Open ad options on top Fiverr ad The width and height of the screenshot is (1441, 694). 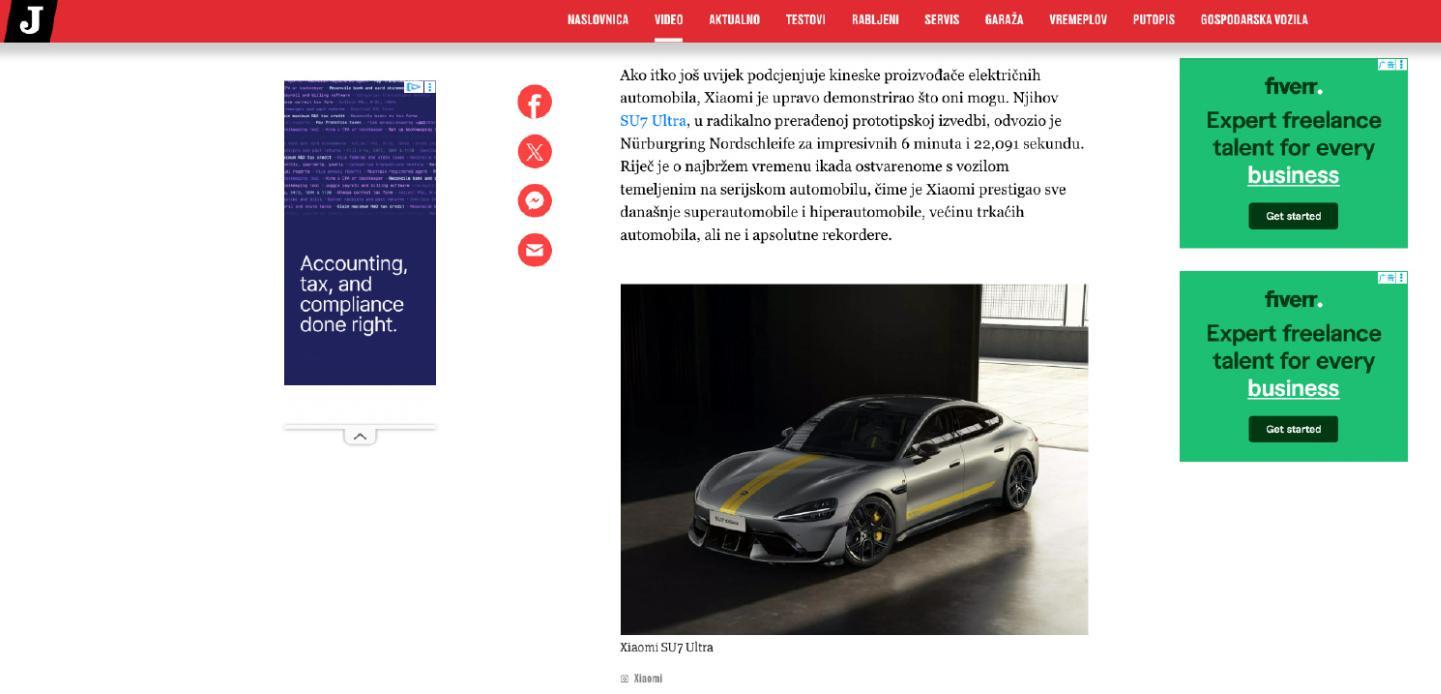coord(1402,64)
